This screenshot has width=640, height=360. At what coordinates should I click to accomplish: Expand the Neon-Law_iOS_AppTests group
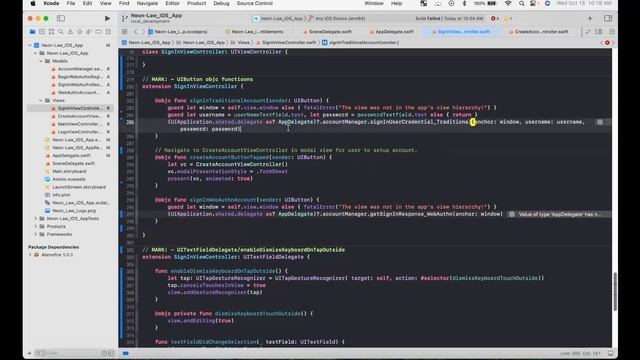[36, 218]
